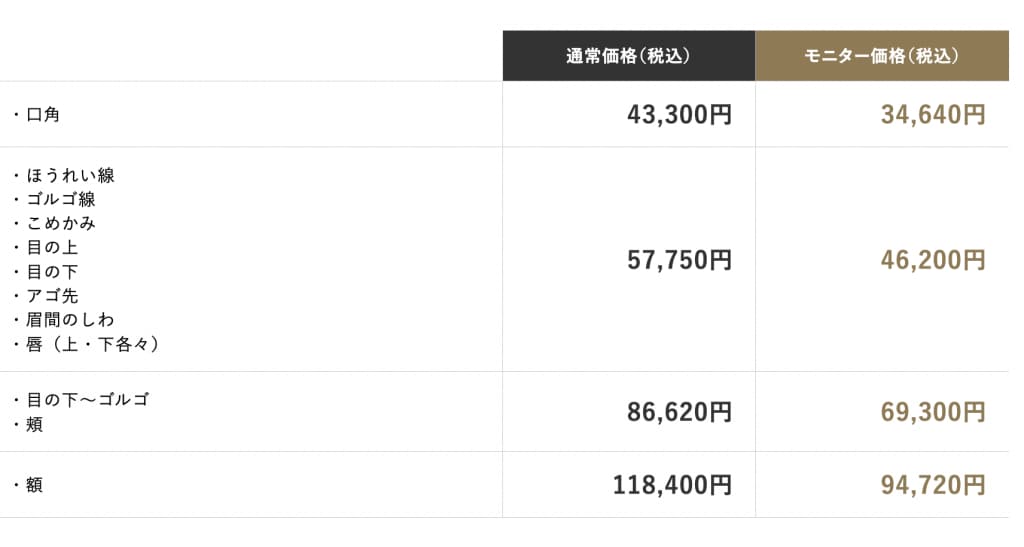Click the 34,640円 monitor price
The width and height of the screenshot is (1024, 547).
pos(933,115)
